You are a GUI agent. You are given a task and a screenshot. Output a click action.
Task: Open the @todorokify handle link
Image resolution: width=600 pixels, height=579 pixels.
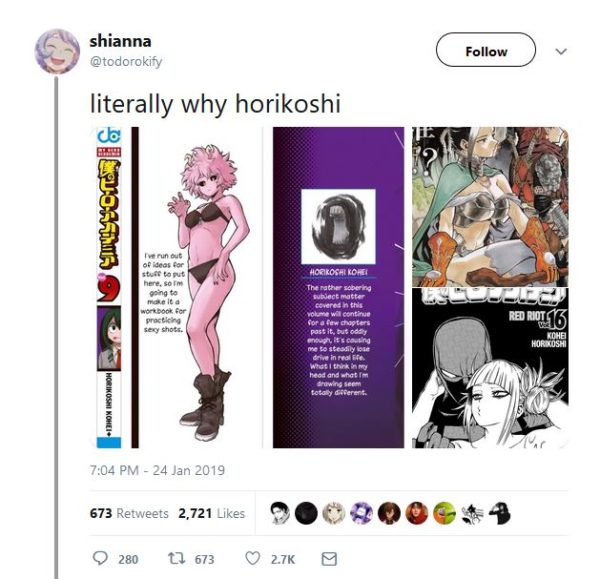126,61
